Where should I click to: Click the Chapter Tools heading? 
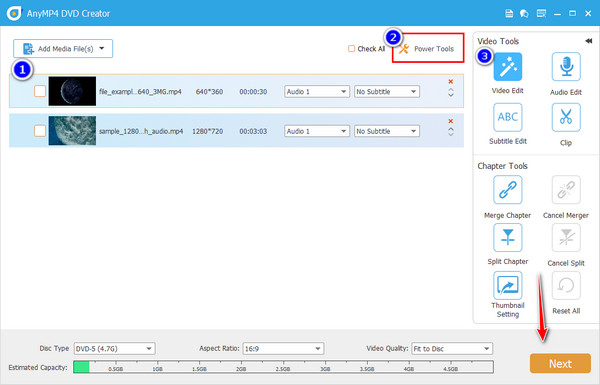502,166
